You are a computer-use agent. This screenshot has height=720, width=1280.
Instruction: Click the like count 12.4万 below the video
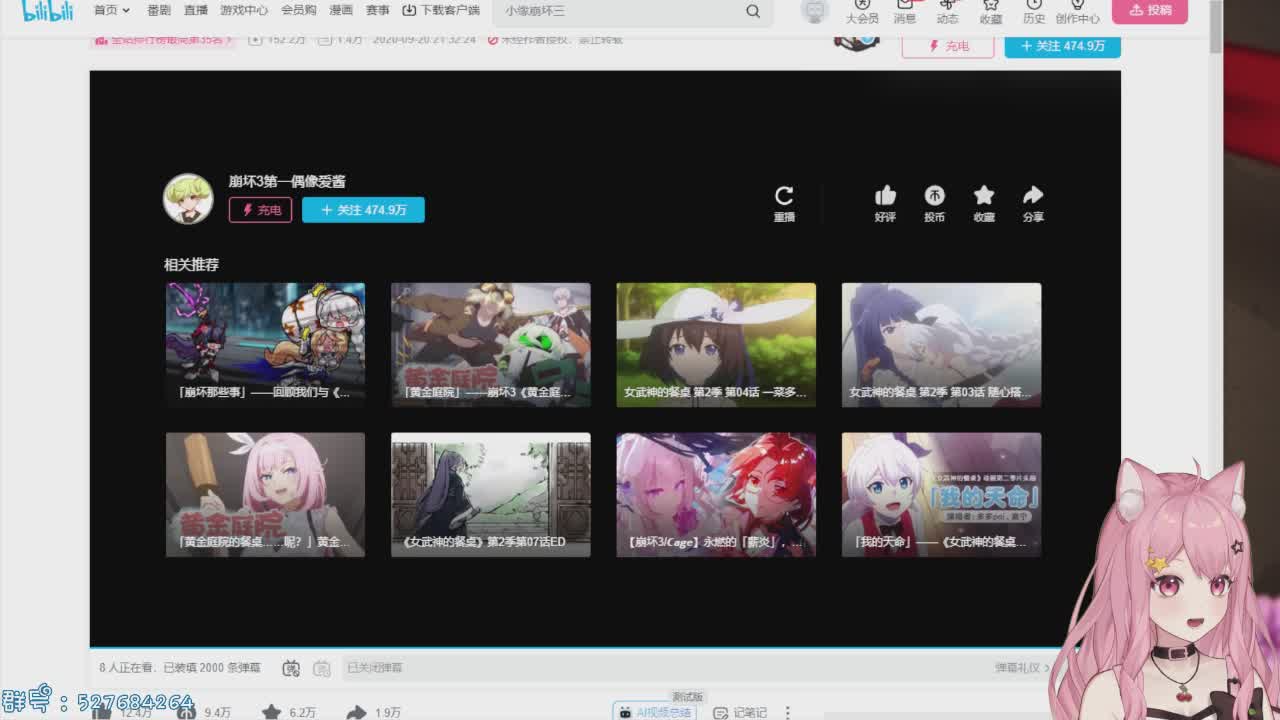pos(122,712)
